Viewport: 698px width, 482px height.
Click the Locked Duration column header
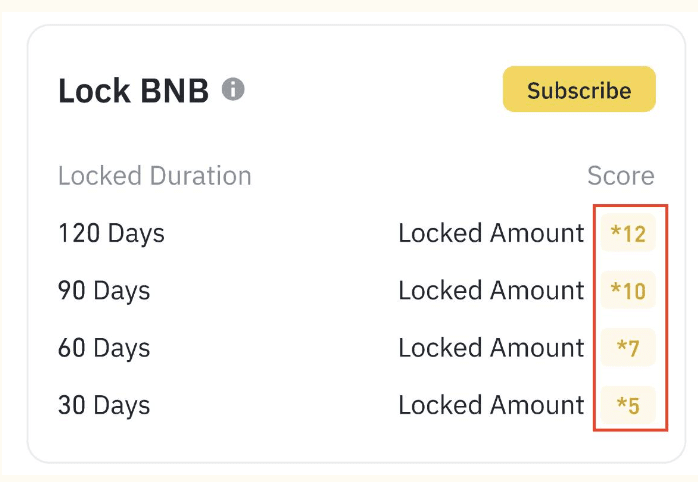[x=154, y=176]
